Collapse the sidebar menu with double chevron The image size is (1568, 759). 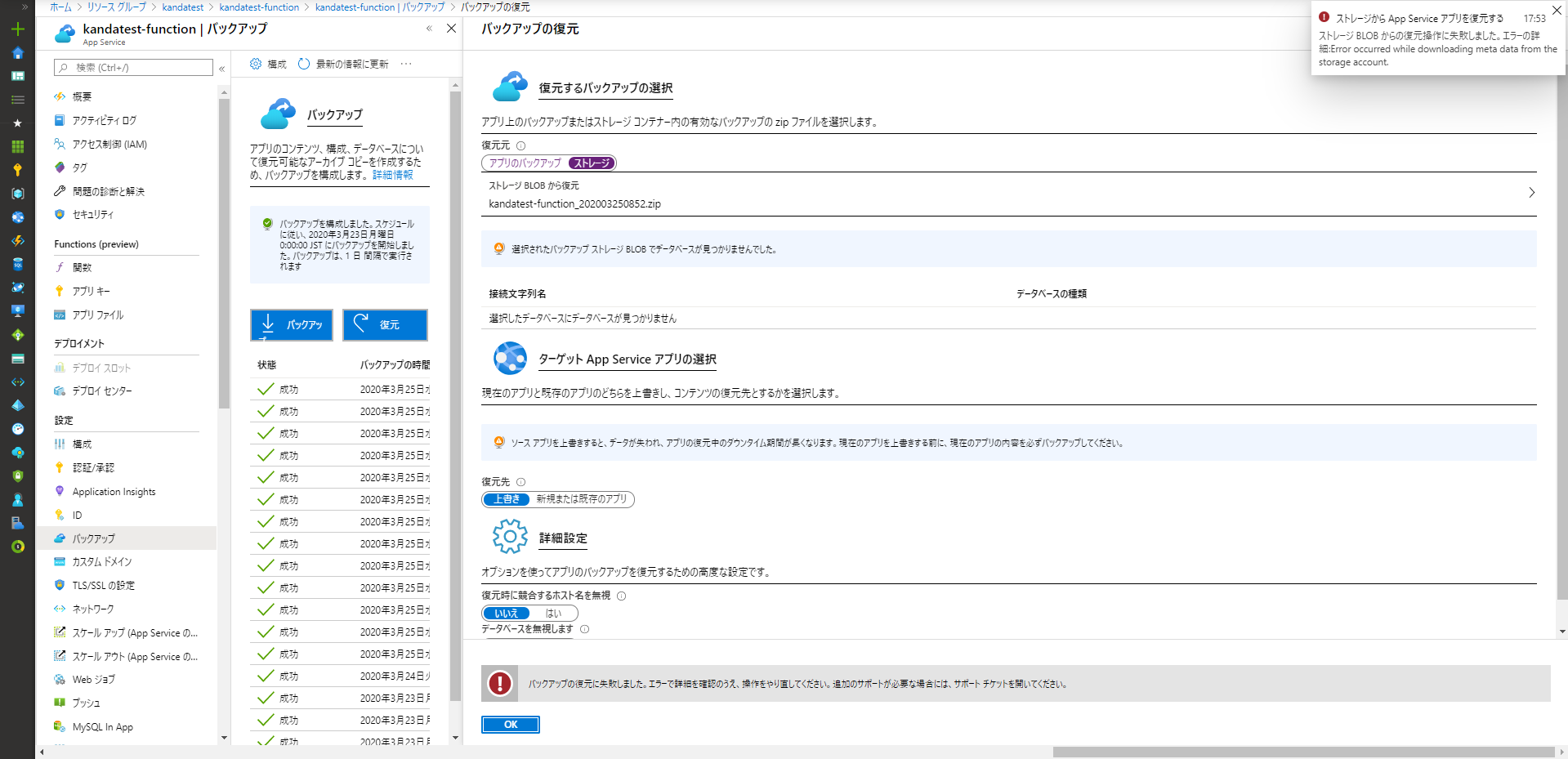pyautogui.click(x=221, y=69)
